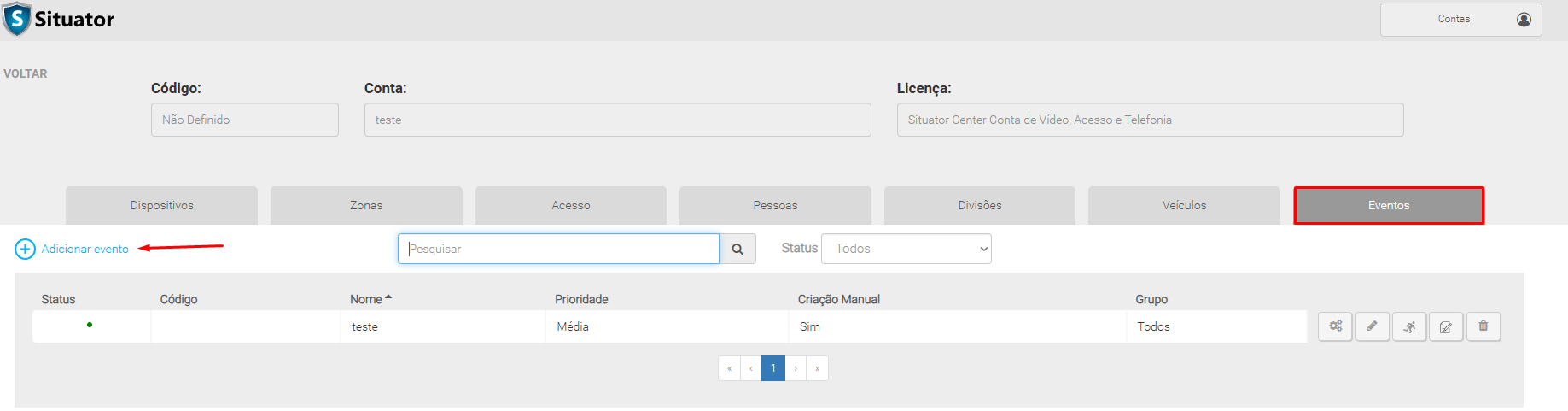The height and width of the screenshot is (411, 1568).
Task: Delete teste event with trash icon
Action: tap(1483, 326)
